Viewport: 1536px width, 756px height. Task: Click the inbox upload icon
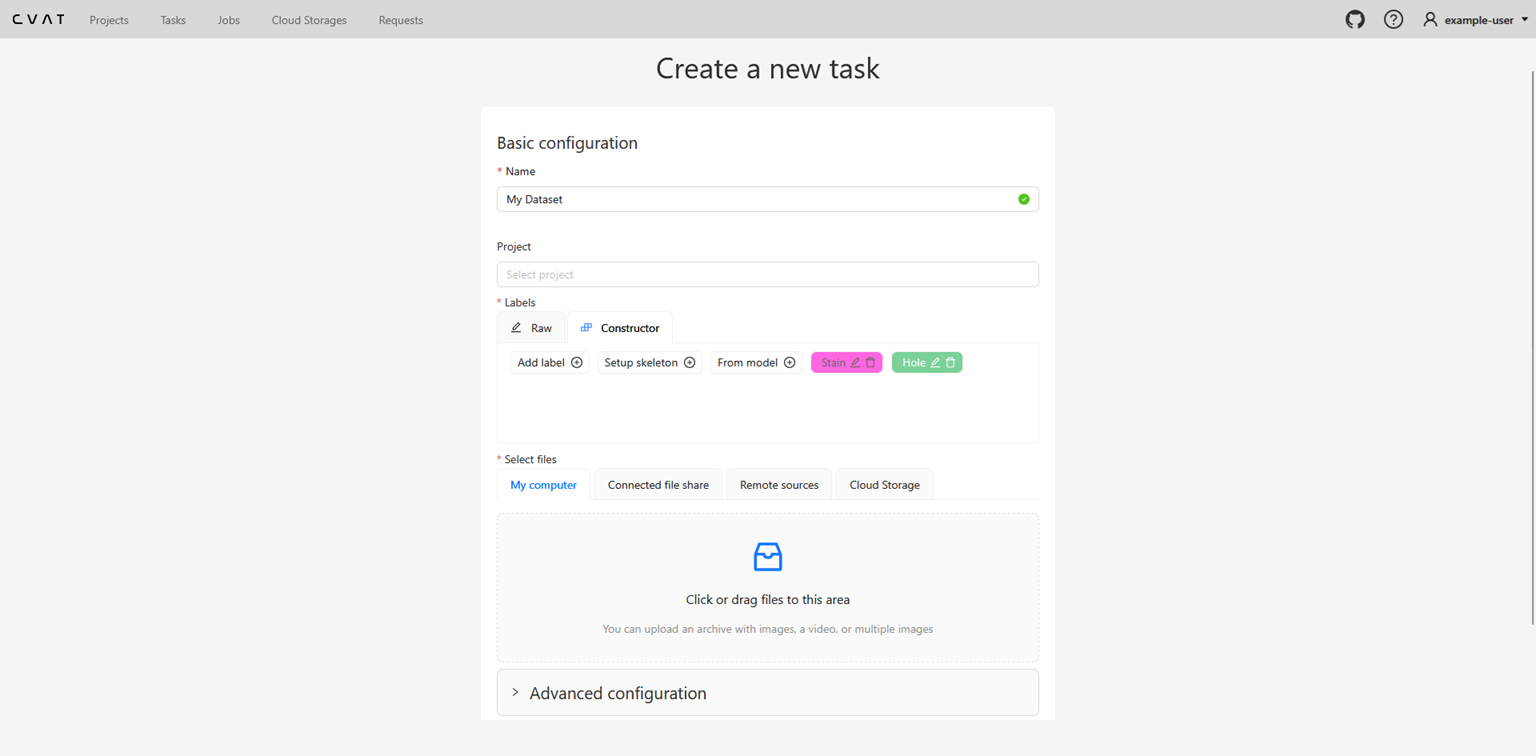click(x=767, y=557)
